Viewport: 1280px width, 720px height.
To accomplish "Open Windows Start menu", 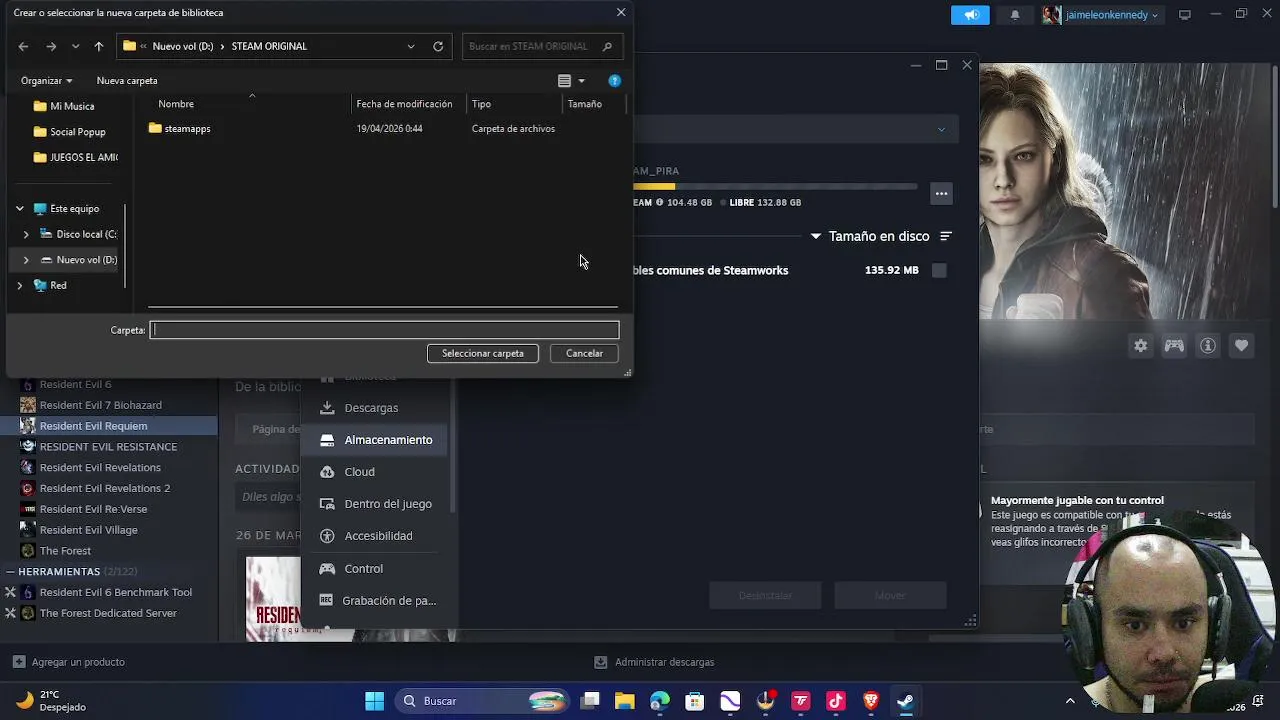I will (x=374, y=701).
